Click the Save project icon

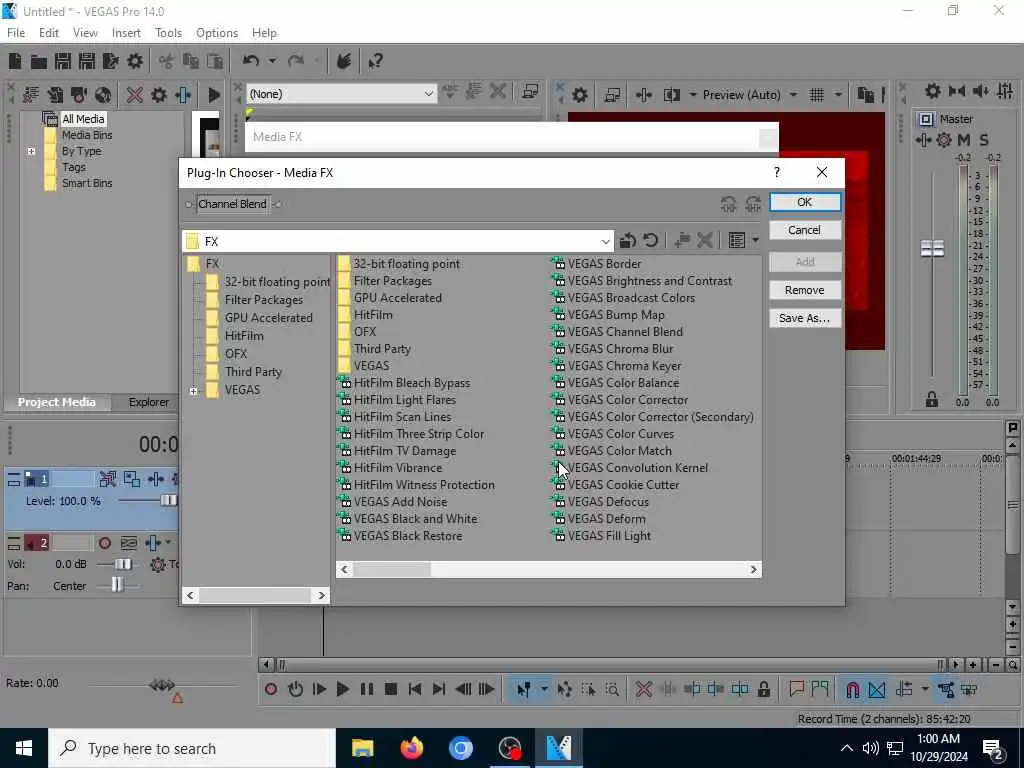coord(63,61)
